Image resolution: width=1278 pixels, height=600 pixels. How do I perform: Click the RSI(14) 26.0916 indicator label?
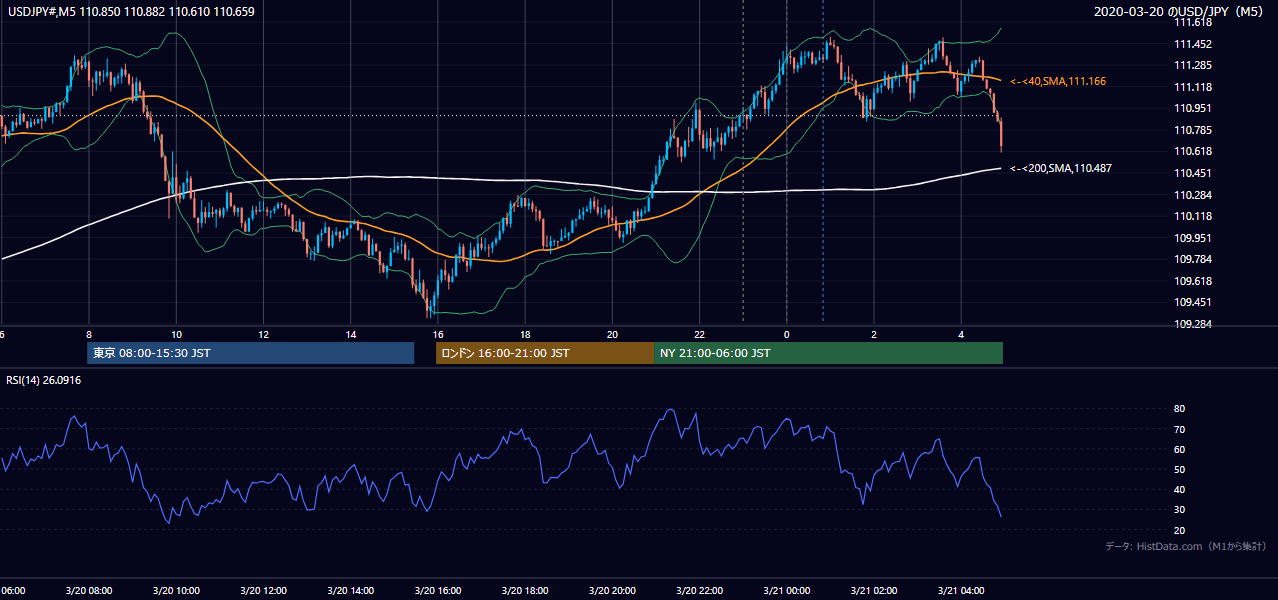(x=44, y=380)
